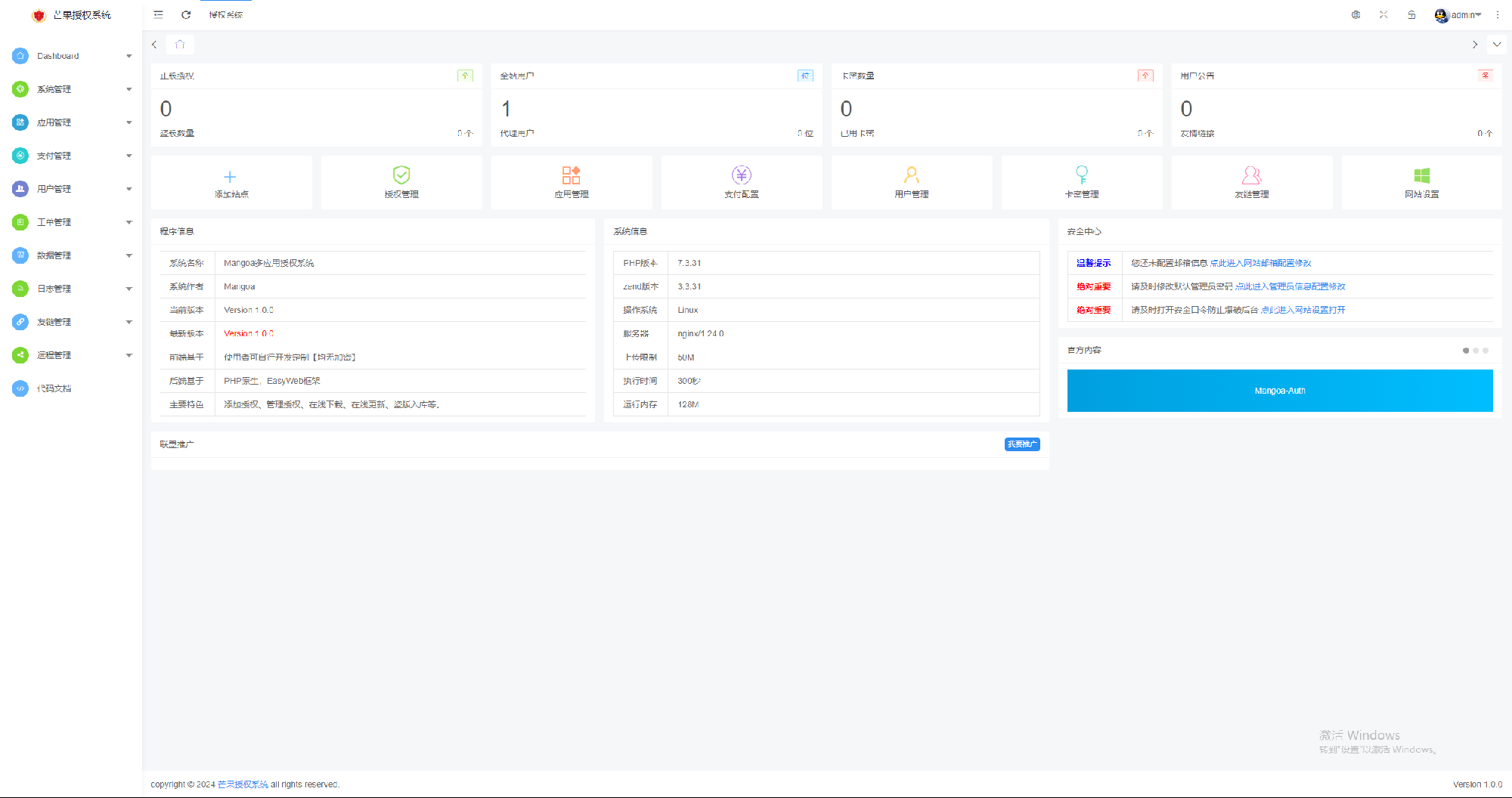This screenshot has width=1512, height=798.
Task: Click the blue badge on 全站用户 card
Action: point(806,76)
